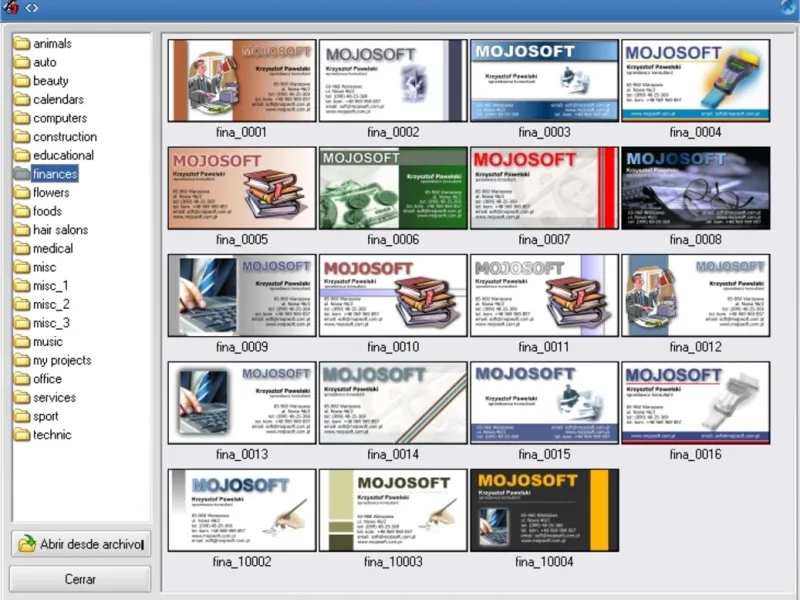Click the highlighted finances folder
The height and width of the screenshot is (600, 800).
click(46, 174)
